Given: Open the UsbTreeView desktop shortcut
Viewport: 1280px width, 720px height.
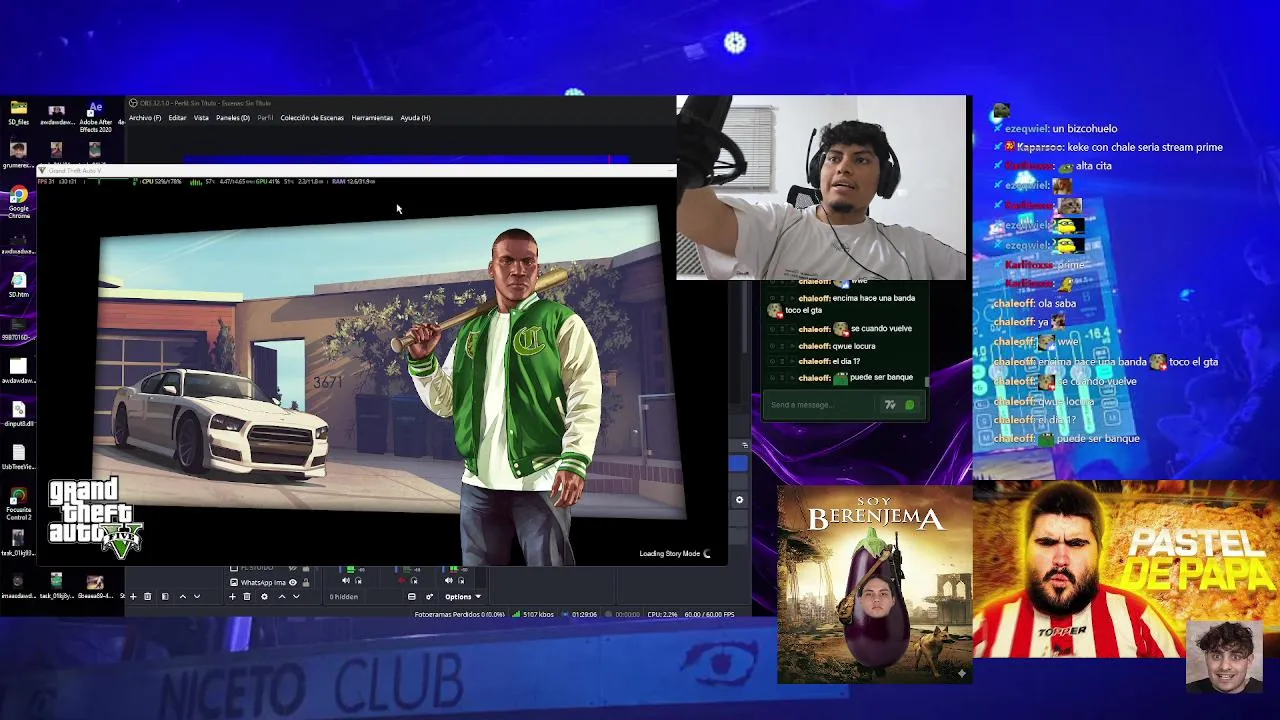Looking at the screenshot, I should (19, 456).
